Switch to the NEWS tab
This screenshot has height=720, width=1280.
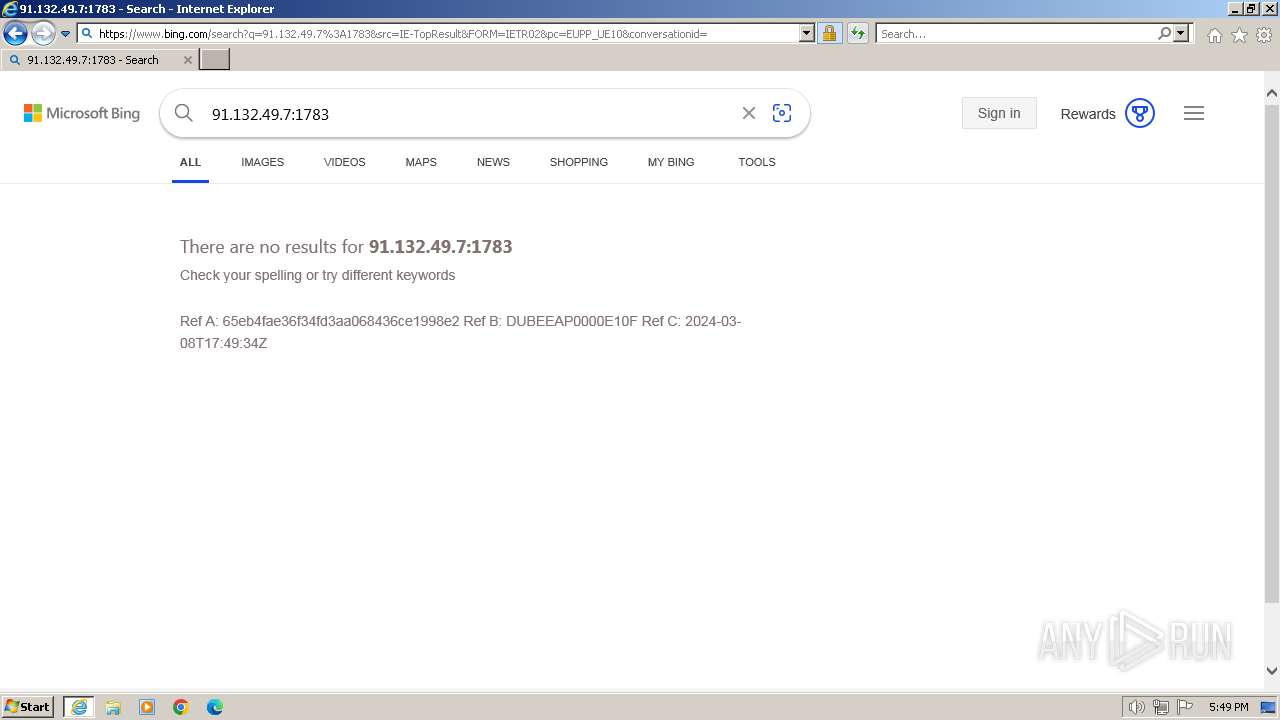[493, 162]
